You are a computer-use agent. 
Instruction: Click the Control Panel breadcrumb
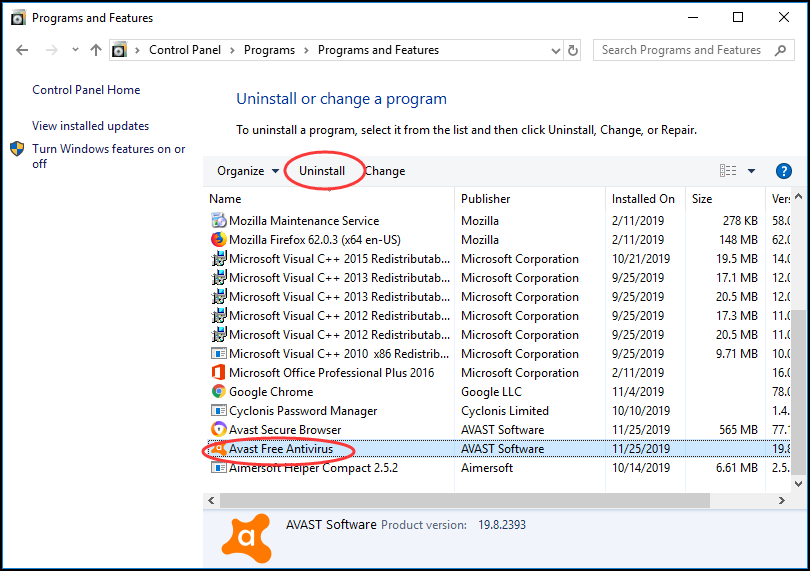coord(185,50)
